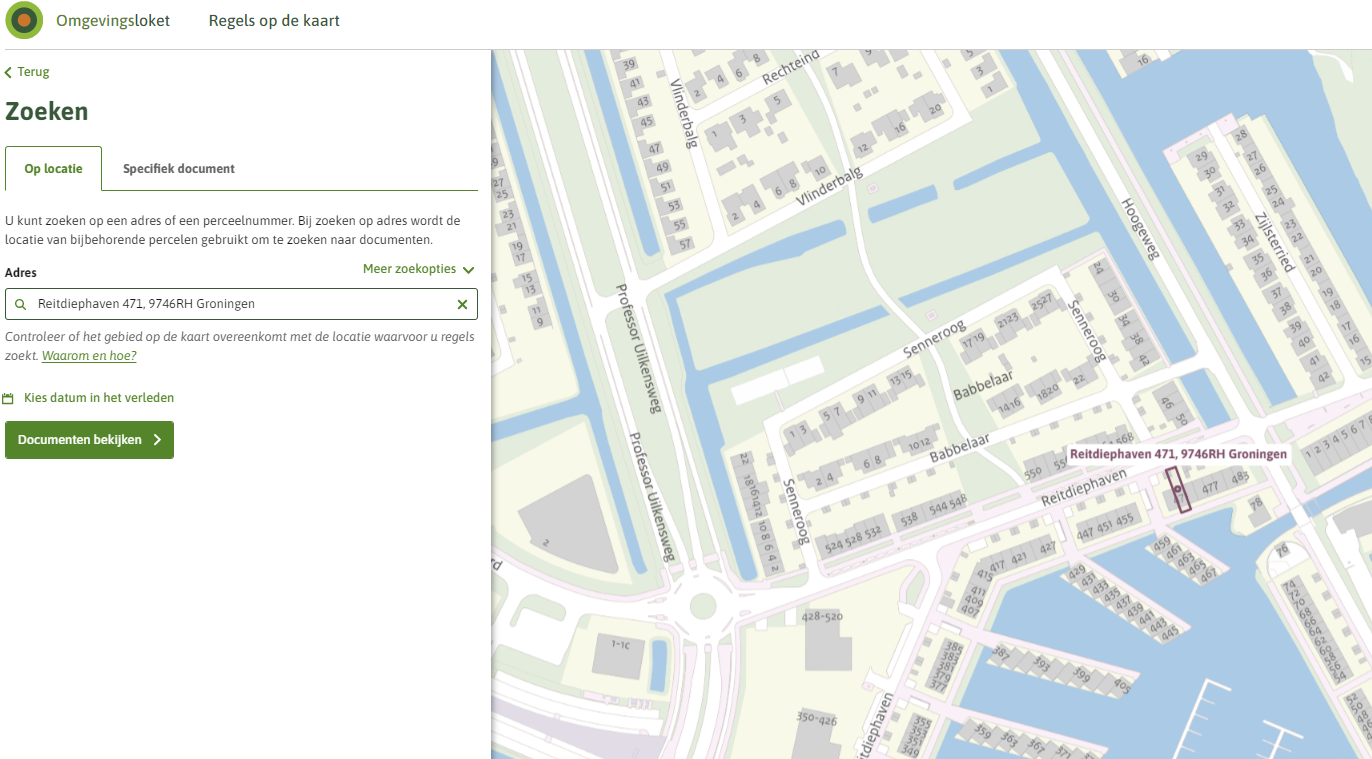Image resolution: width=1372 pixels, height=759 pixels.
Task: Switch to the Specifiek document tab
Action: 179,169
